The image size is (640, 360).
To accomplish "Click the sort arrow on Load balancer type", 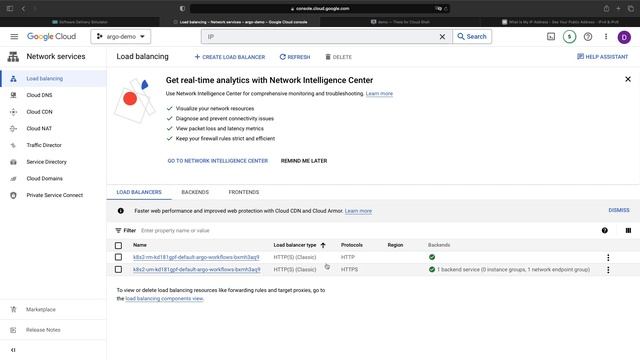I will click(323, 245).
